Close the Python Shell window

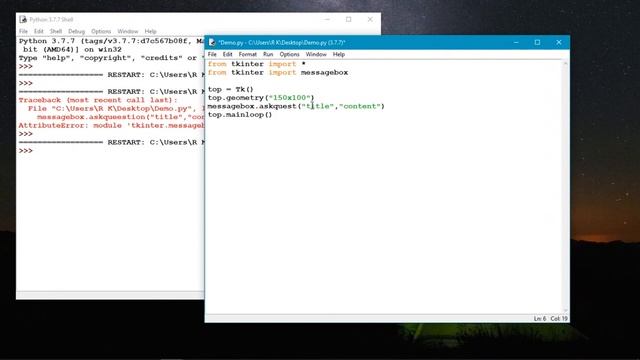(370, 20)
